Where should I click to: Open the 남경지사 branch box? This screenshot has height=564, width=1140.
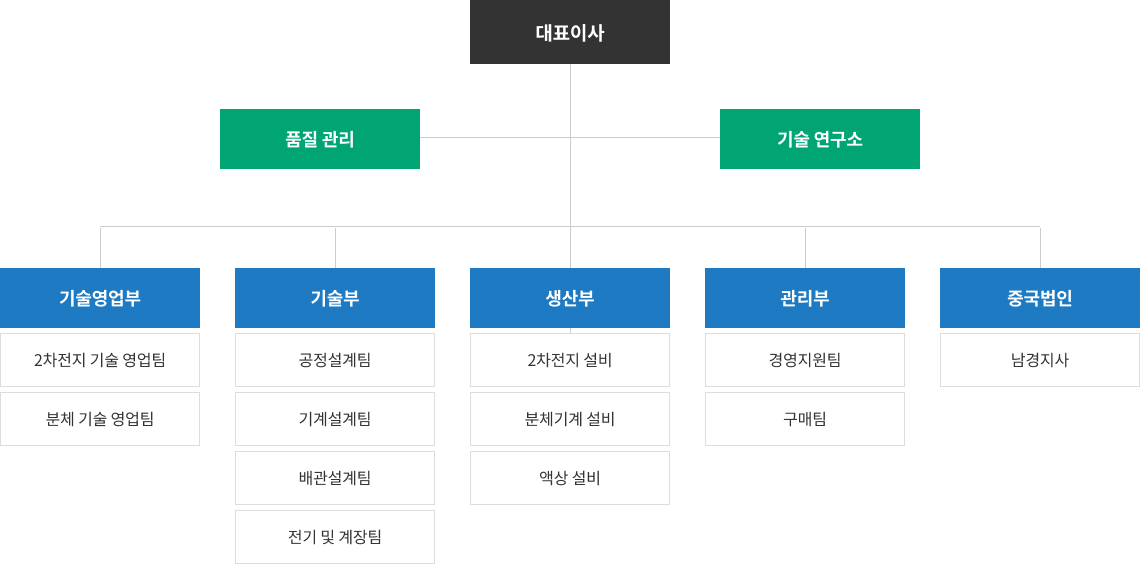(1040, 360)
